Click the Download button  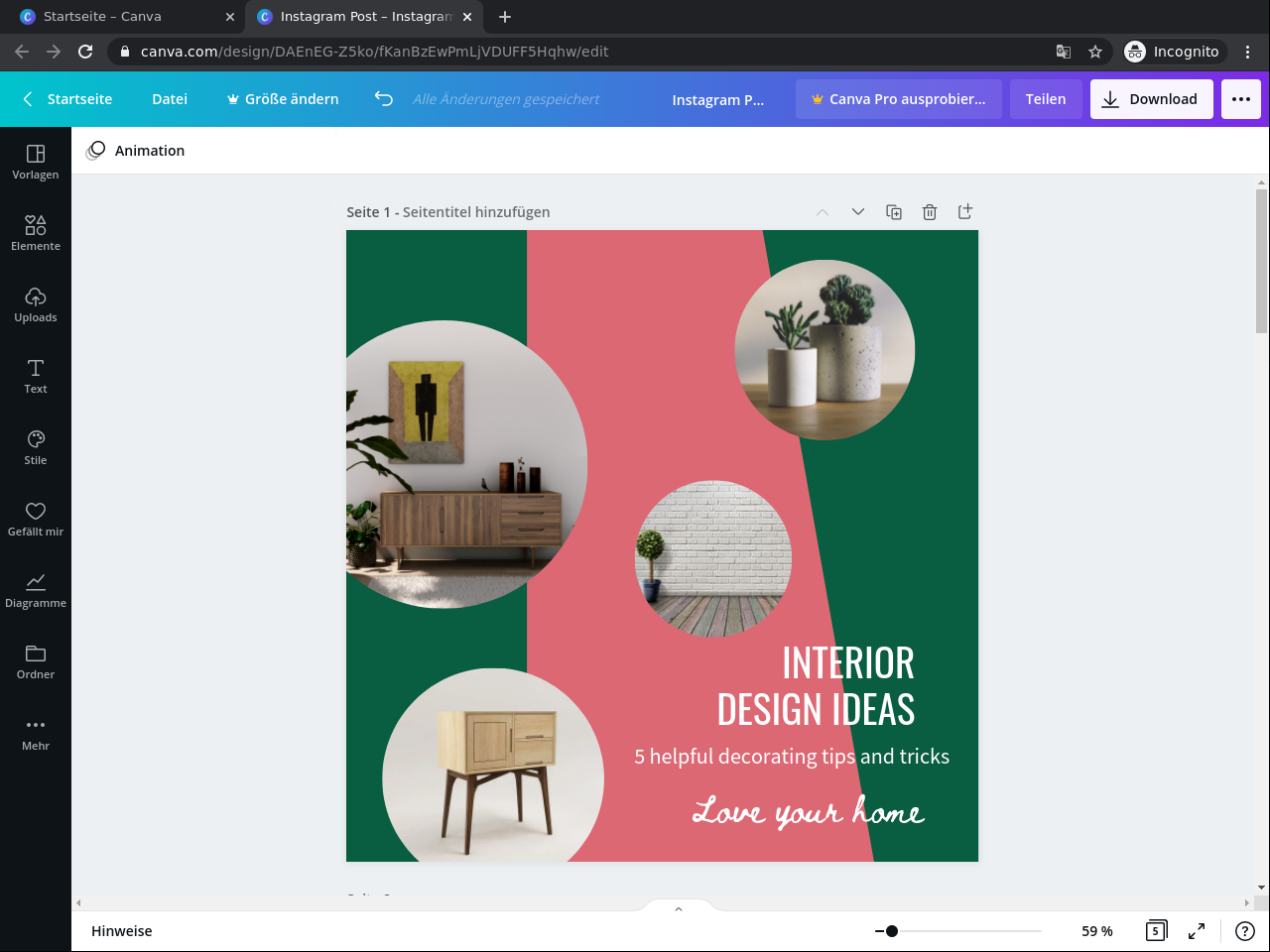[x=1151, y=99]
